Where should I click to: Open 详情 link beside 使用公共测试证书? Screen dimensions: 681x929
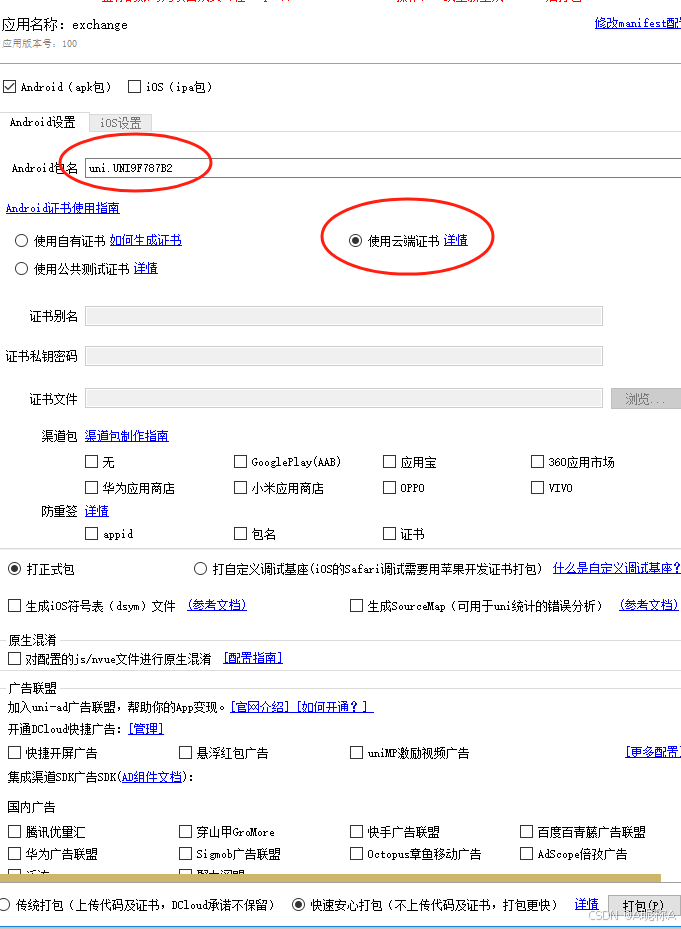click(146, 268)
